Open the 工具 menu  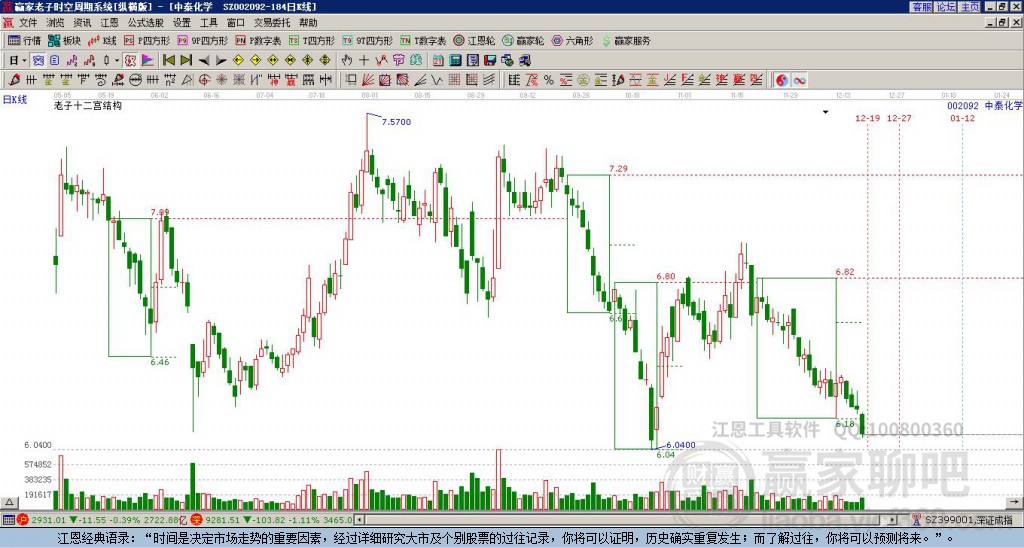(208, 23)
